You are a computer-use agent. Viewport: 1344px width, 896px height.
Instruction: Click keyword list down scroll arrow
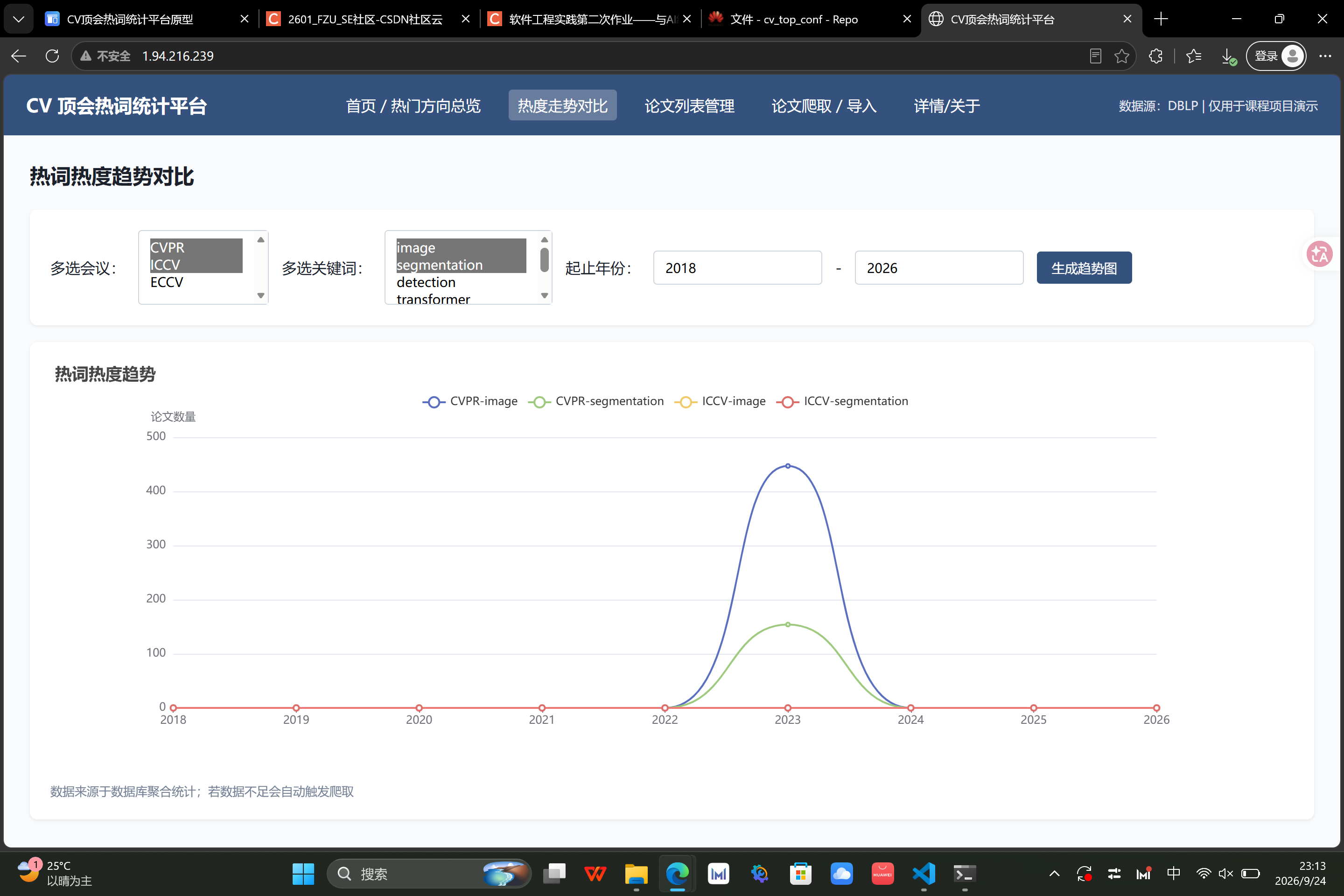(x=545, y=295)
